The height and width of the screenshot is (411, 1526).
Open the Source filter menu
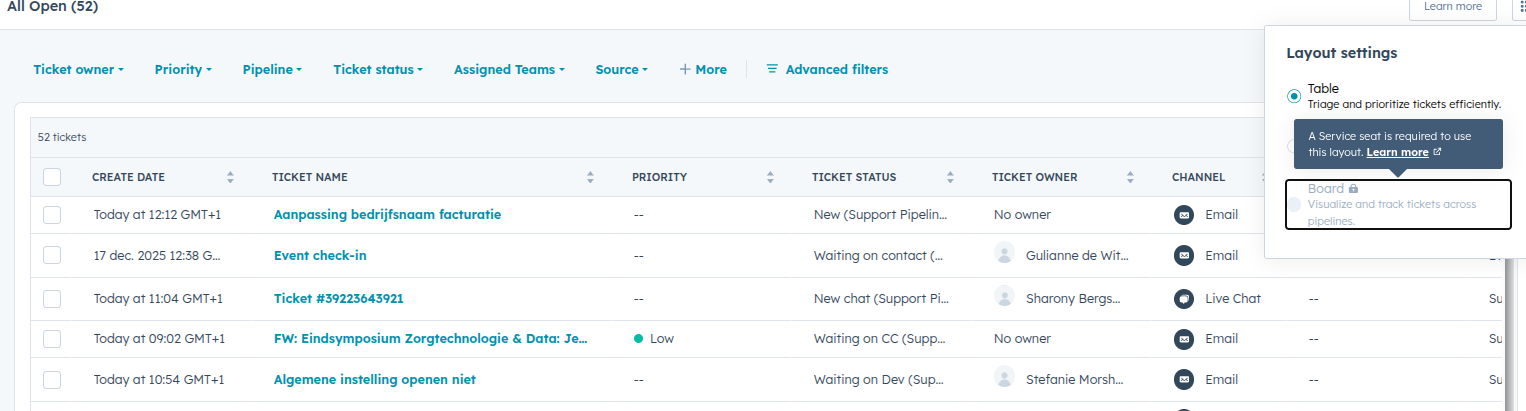click(x=621, y=70)
